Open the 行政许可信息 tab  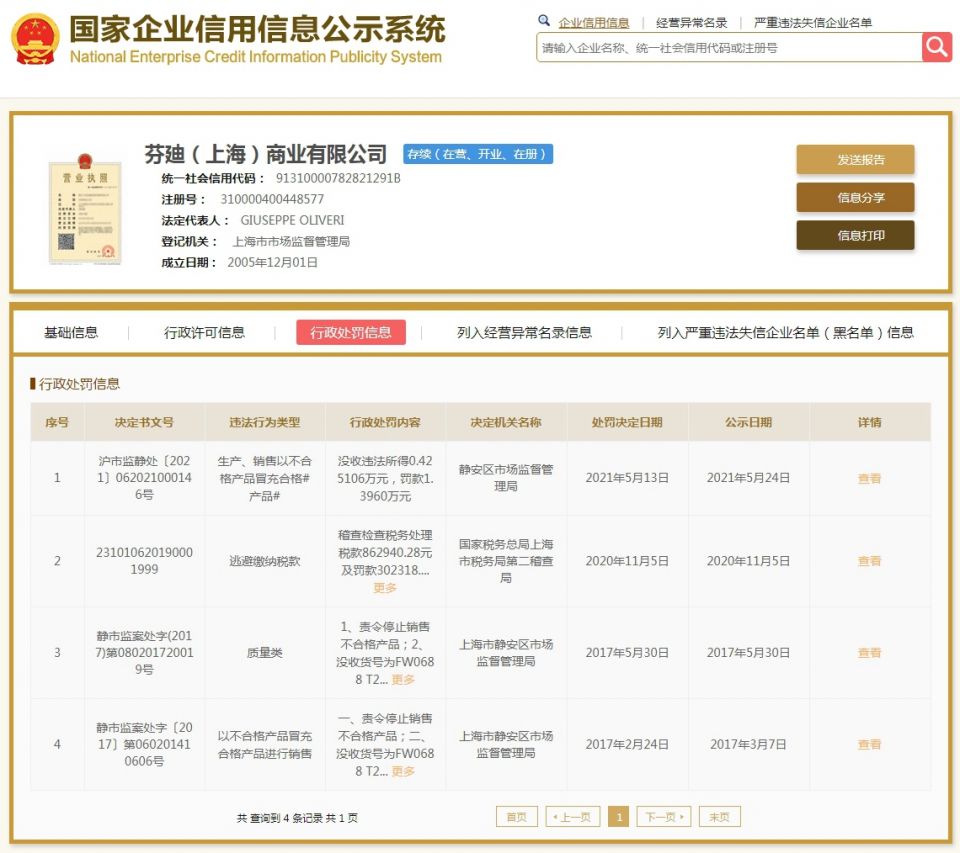(x=204, y=333)
